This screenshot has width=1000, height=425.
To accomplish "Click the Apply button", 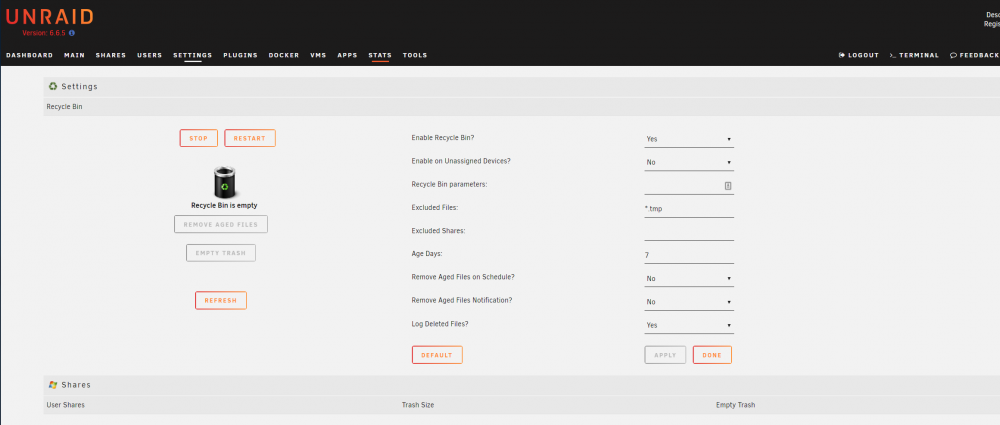I will [x=665, y=355].
